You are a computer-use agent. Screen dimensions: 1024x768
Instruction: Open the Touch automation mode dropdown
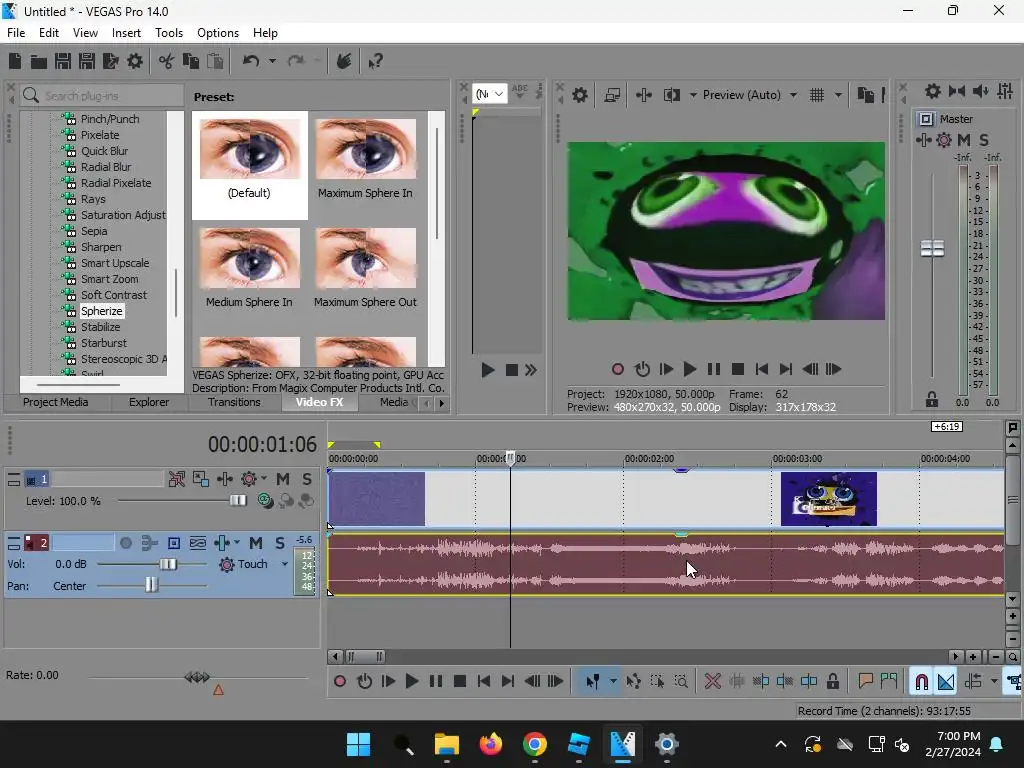click(285, 564)
